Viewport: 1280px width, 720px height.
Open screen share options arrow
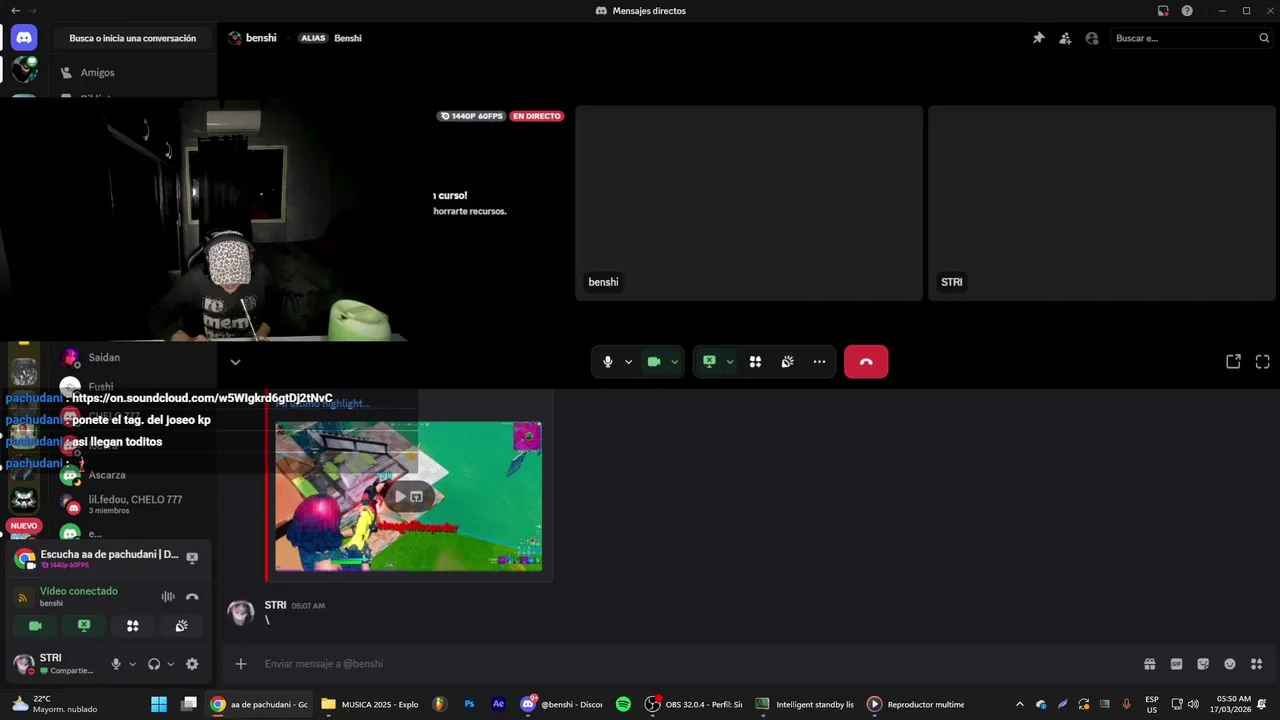tap(730, 362)
